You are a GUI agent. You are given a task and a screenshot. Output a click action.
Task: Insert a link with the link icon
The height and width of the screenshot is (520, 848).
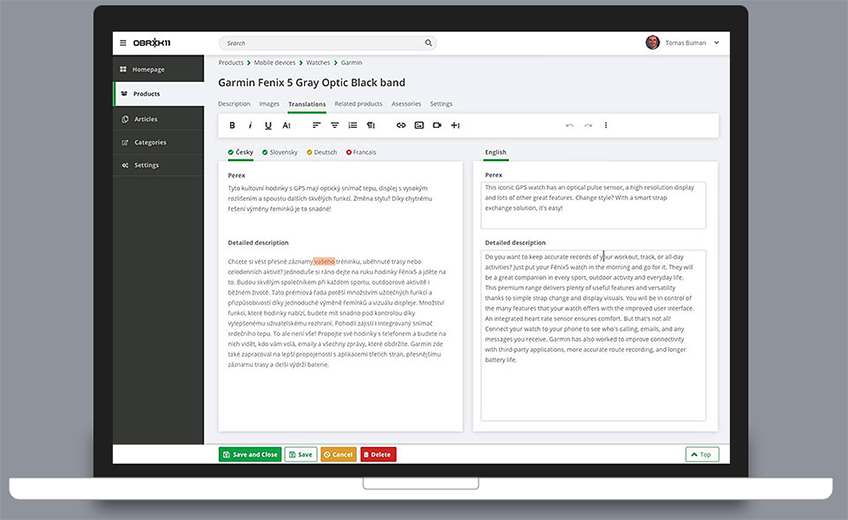click(401, 125)
